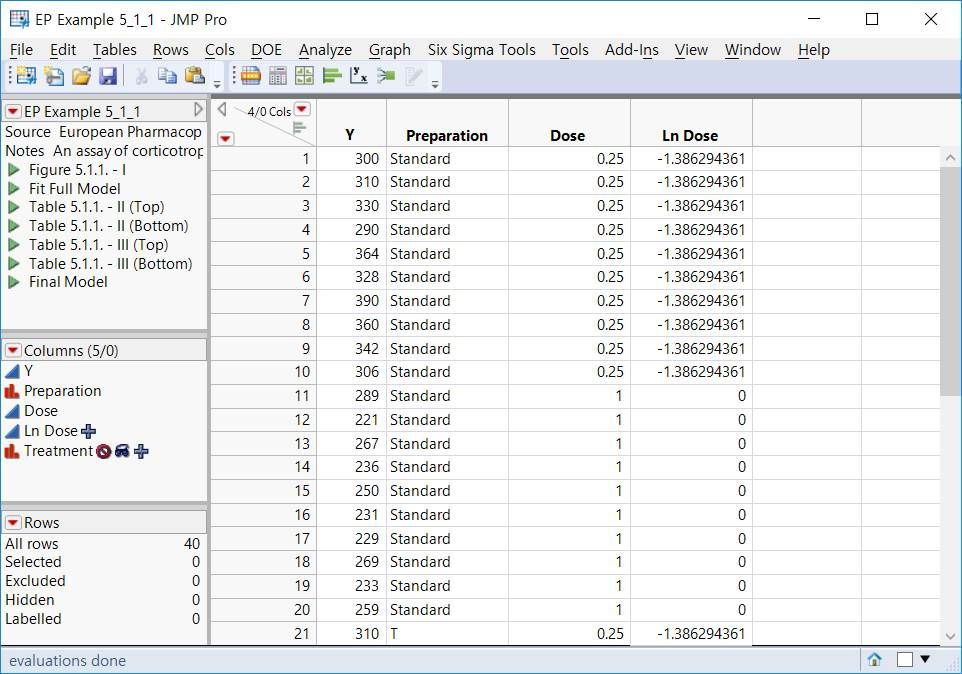The image size is (962, 674).
Task: Open Fit Y by X toolbar icon
Action: (359, 76)
